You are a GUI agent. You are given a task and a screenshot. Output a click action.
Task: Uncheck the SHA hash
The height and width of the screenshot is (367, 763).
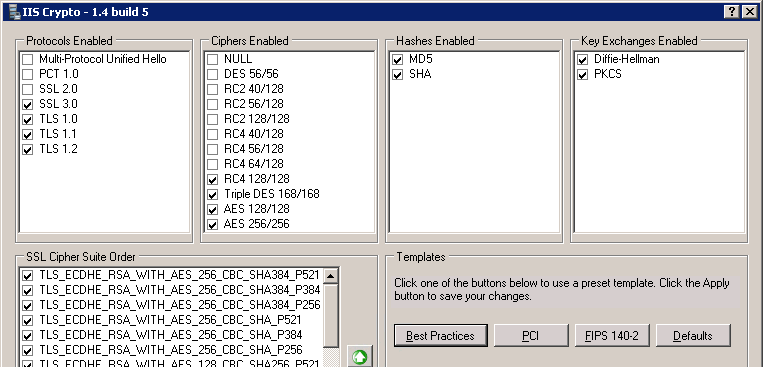click(398, 74)
